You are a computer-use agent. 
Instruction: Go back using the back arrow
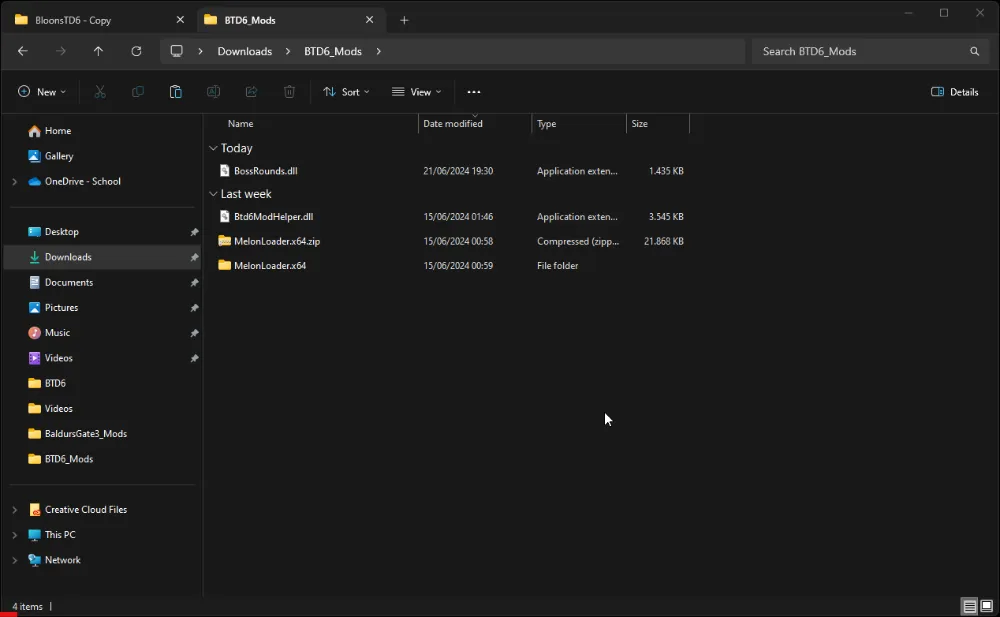(x=22, y=51)
